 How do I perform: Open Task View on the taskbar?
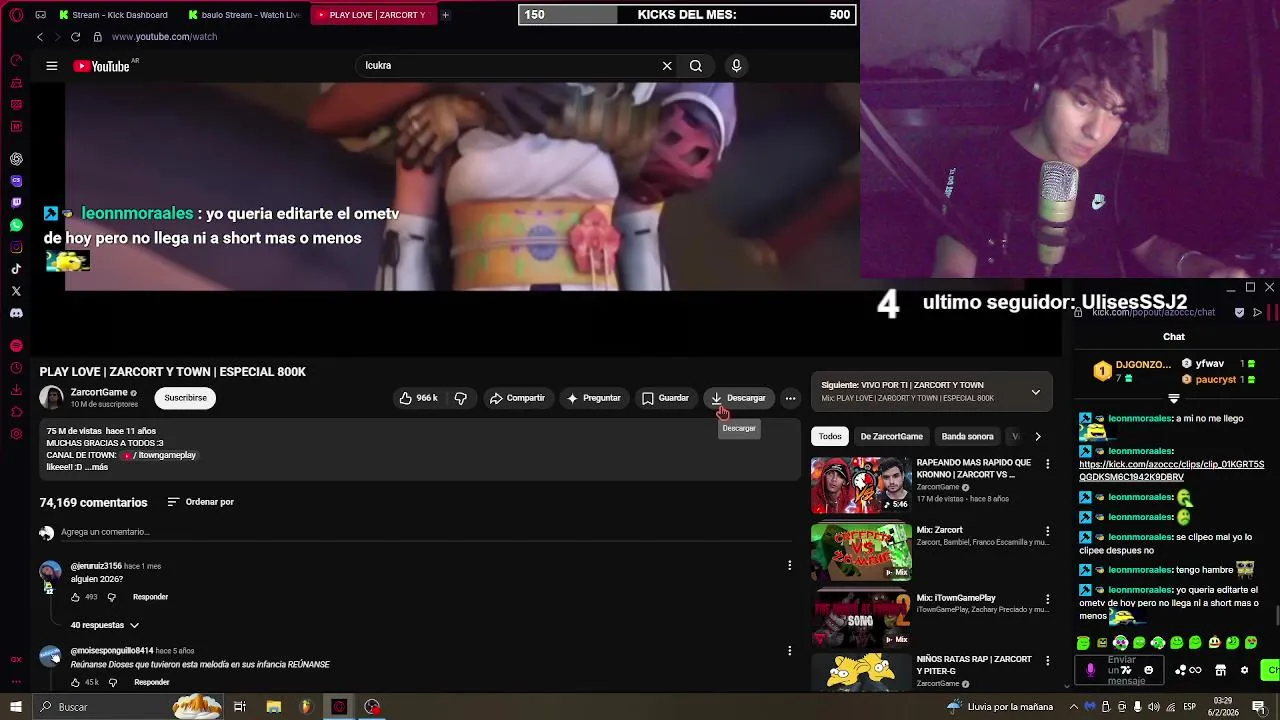240,707
